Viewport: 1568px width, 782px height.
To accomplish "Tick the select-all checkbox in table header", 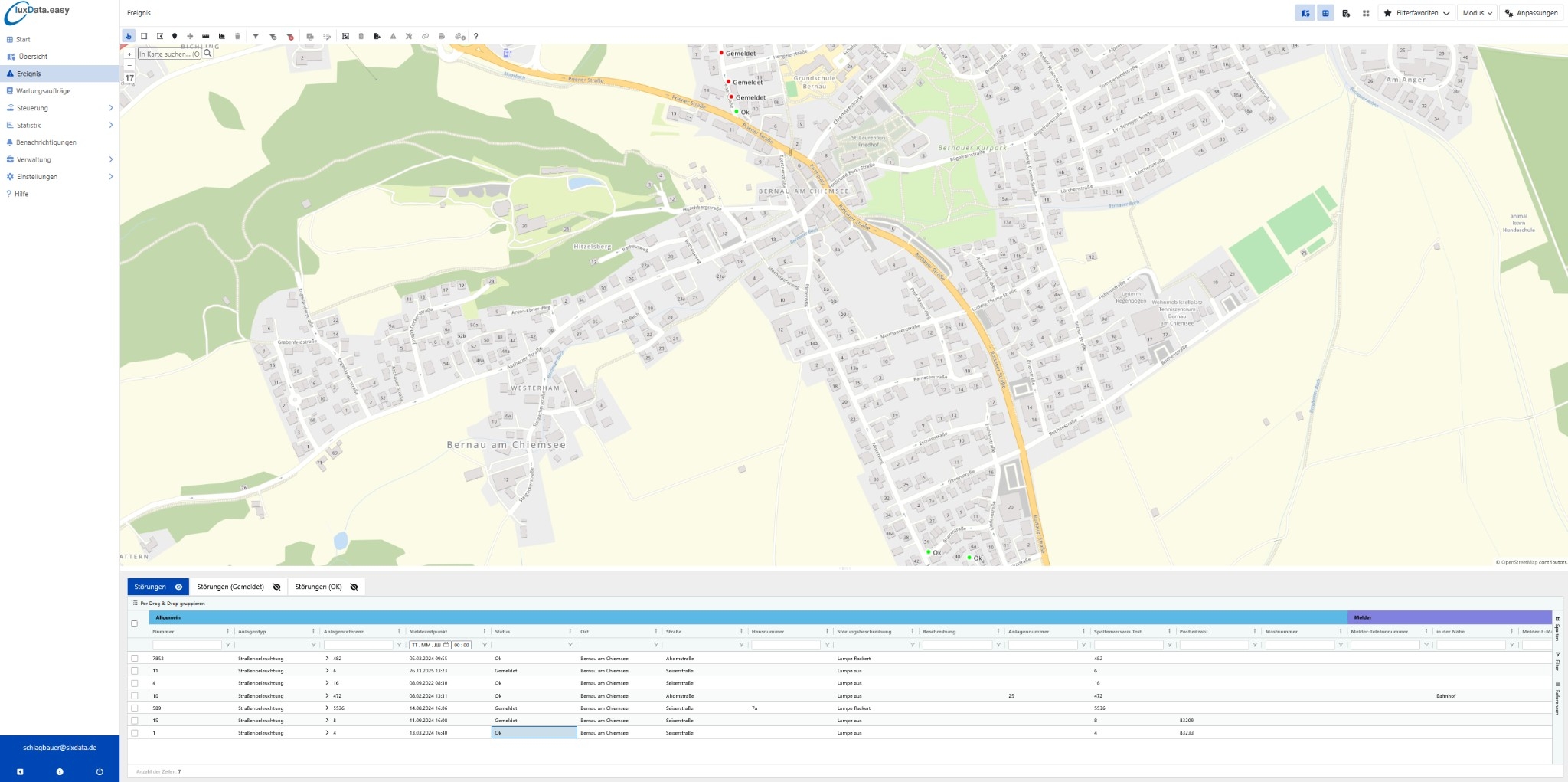I will tap(135, 623).
